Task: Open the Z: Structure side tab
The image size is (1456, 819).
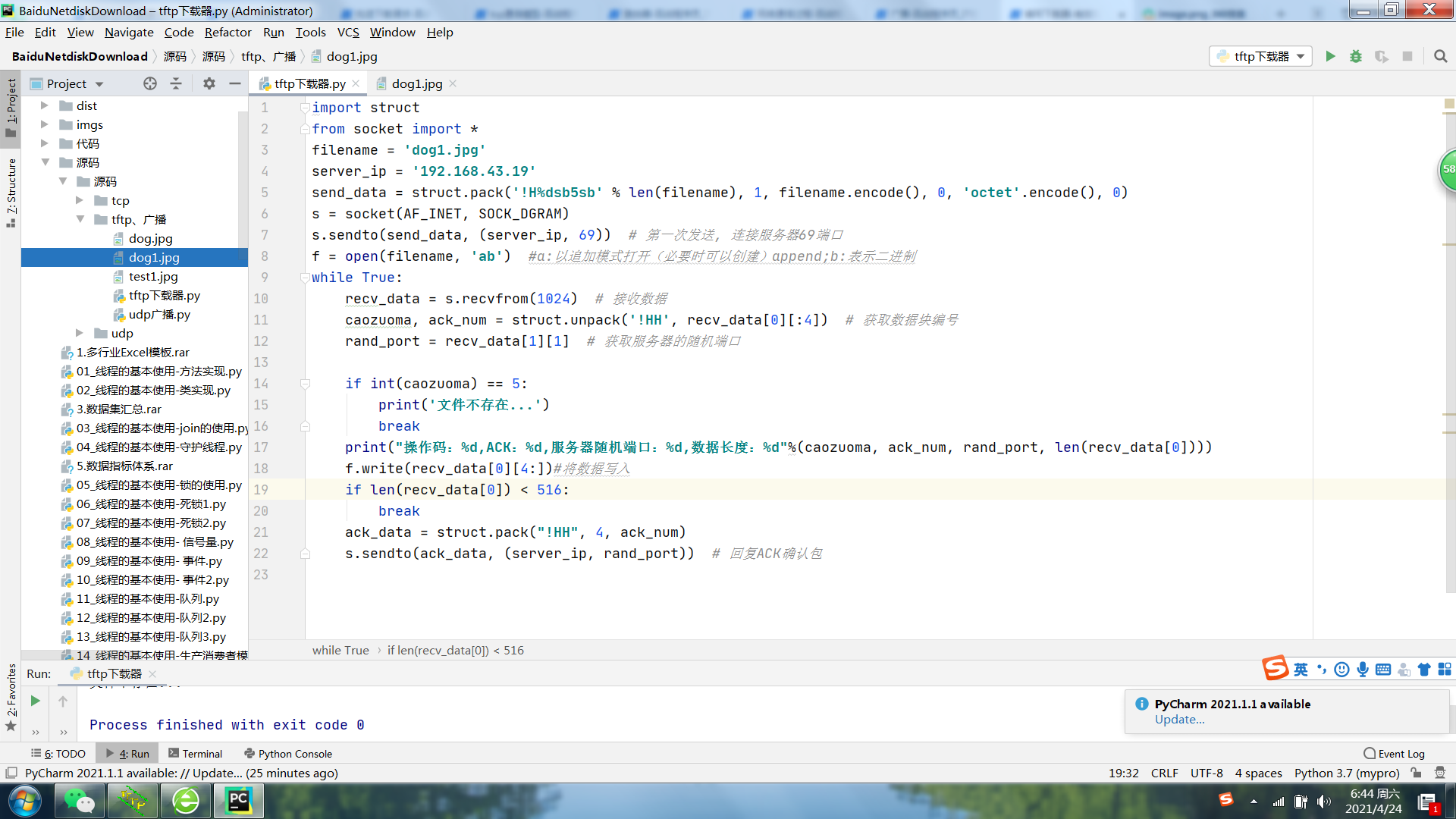Action: tap(11, 193)
